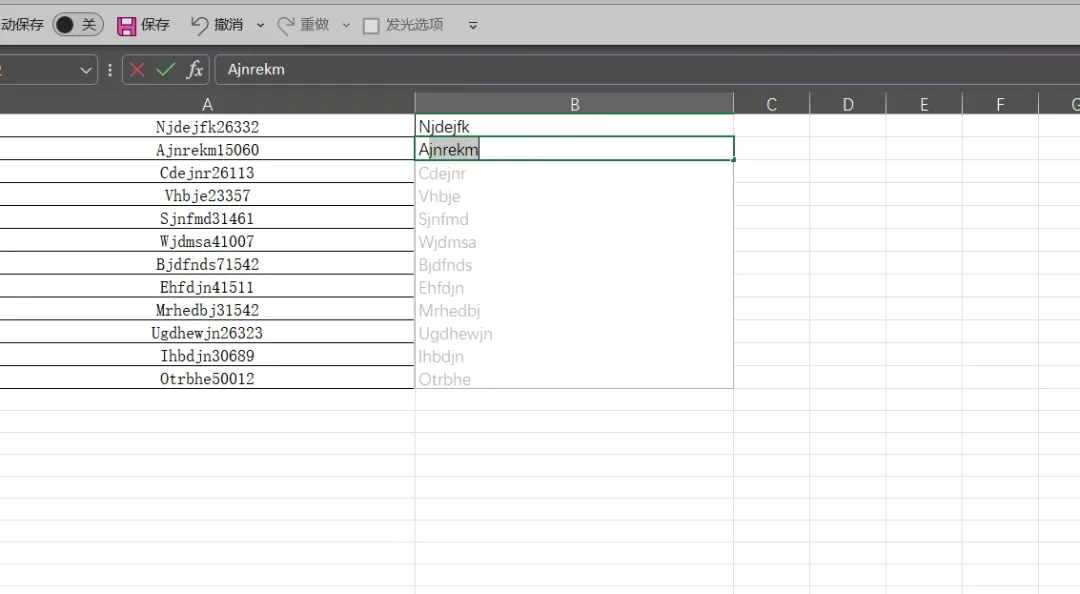
Task: Select column C header
Action: [x=771, y=104]
